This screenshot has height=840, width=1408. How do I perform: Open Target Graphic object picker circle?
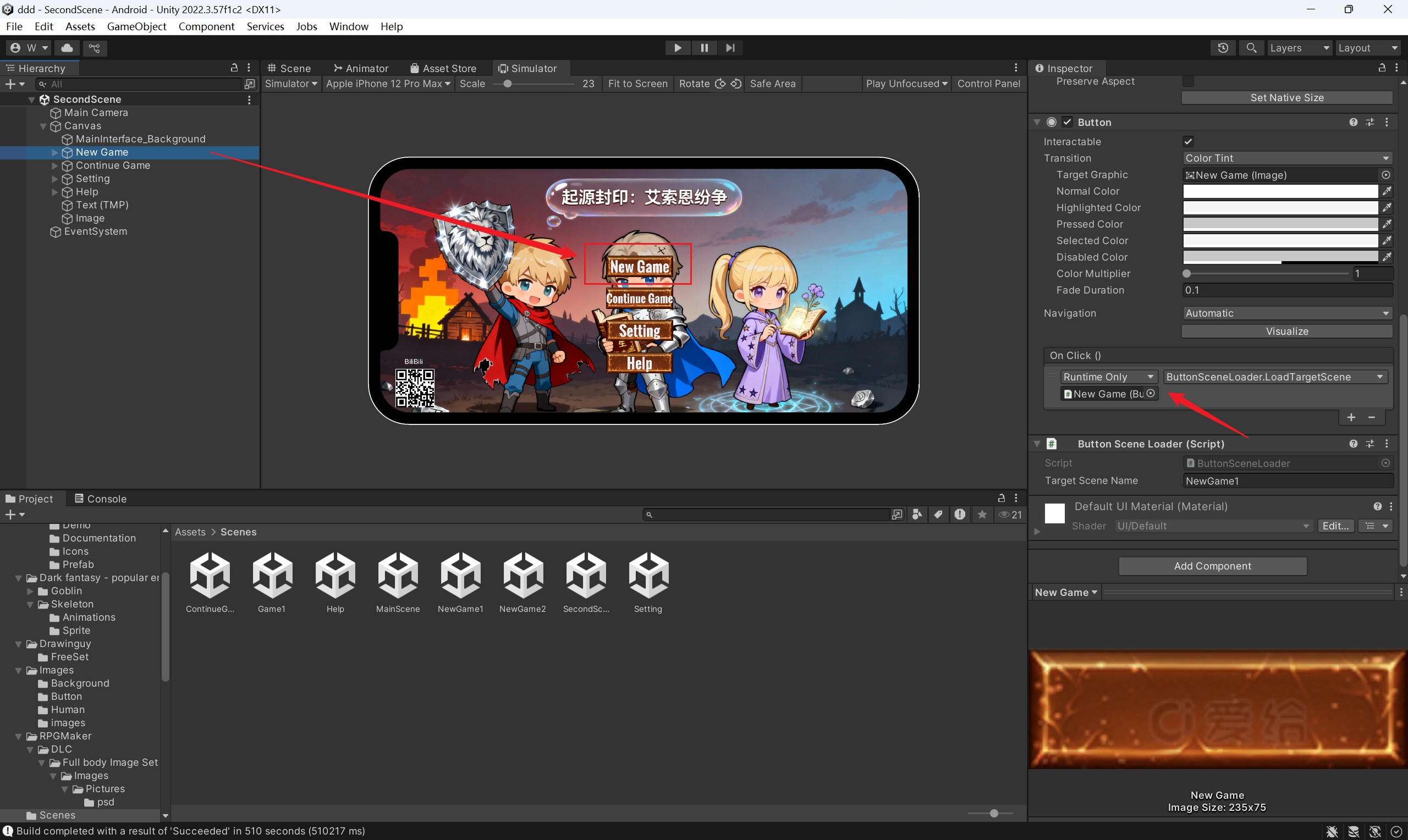click(x=1386, y=175)
